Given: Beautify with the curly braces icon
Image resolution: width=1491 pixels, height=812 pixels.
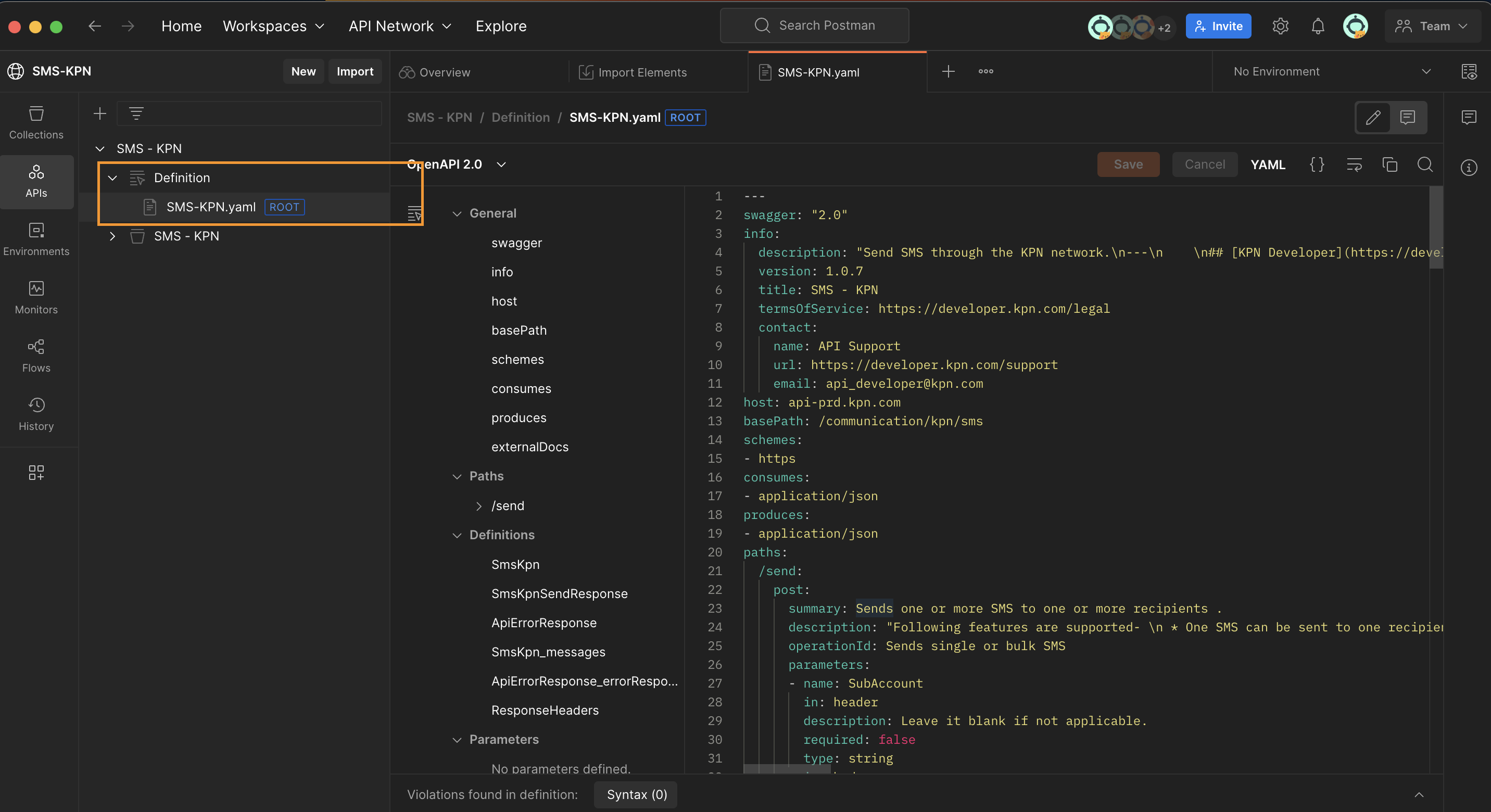Looking at the screenshot, I should pos(1317,164).
